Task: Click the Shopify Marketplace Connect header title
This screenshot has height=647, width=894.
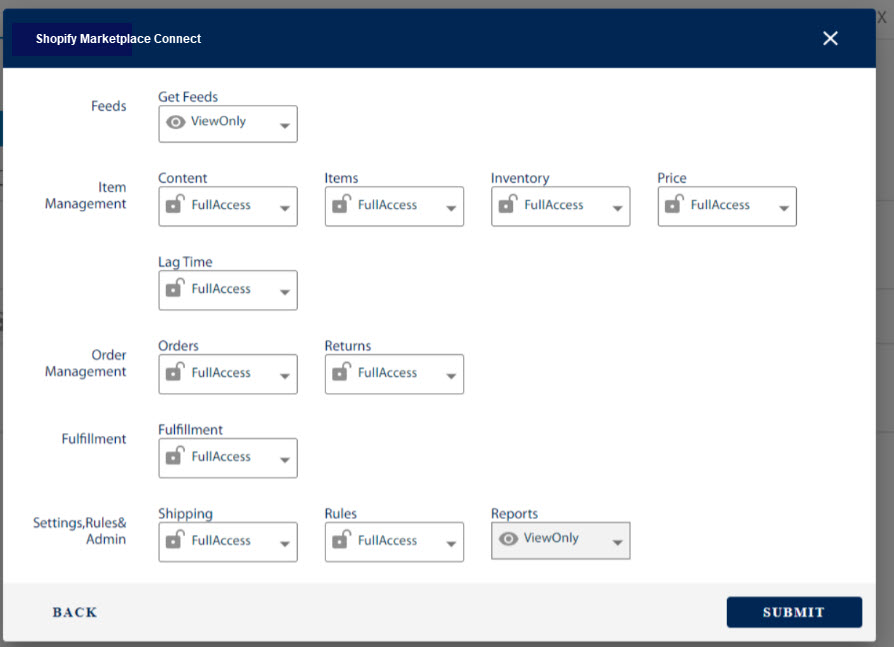Action: click(117, 38)
